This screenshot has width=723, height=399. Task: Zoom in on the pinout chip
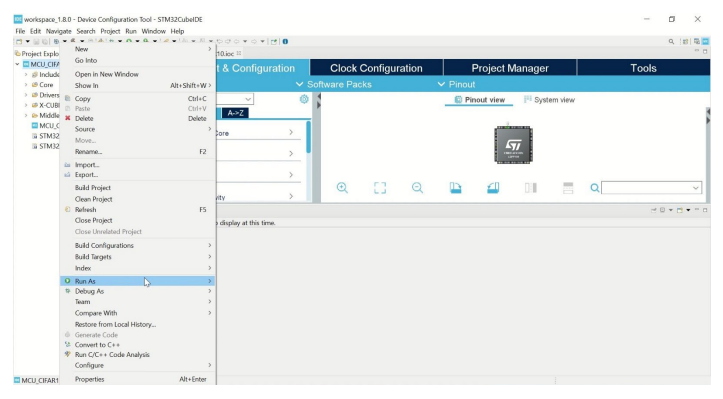pyautogui.click(x=342, y=188)
